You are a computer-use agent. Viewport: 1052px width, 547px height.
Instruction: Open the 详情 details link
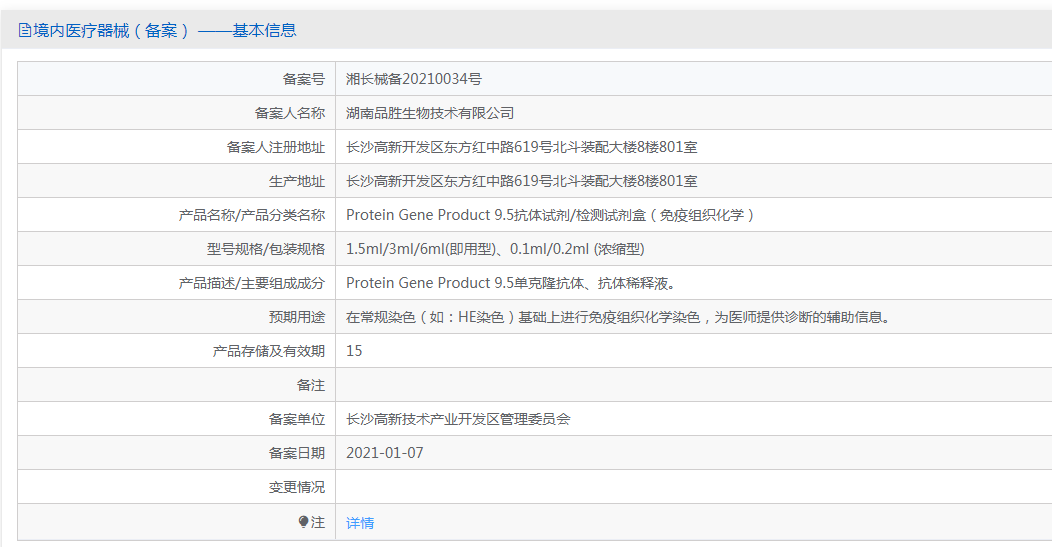pos(360,523)
